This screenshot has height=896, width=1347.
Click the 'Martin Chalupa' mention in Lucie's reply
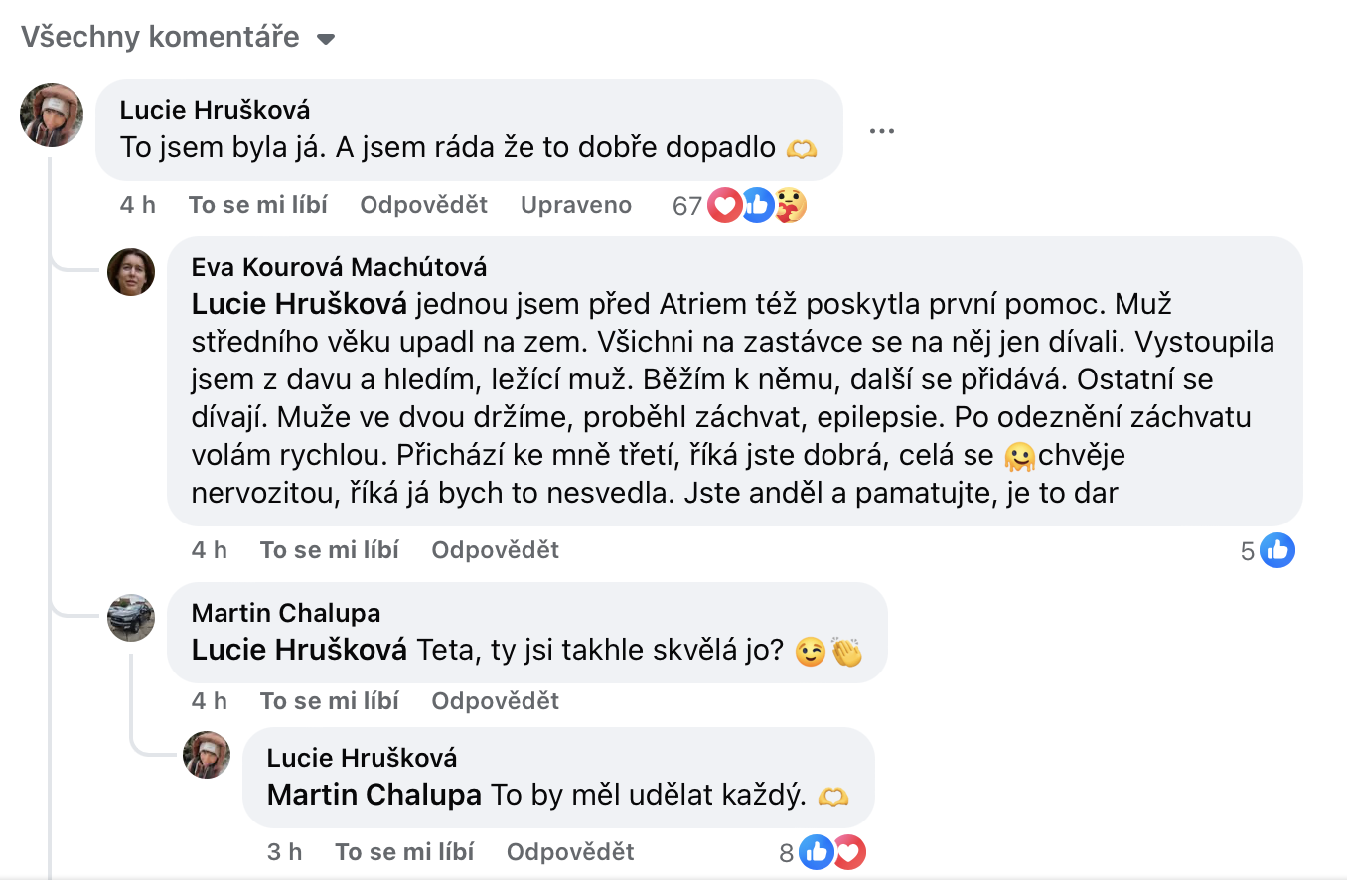point(374,795)
